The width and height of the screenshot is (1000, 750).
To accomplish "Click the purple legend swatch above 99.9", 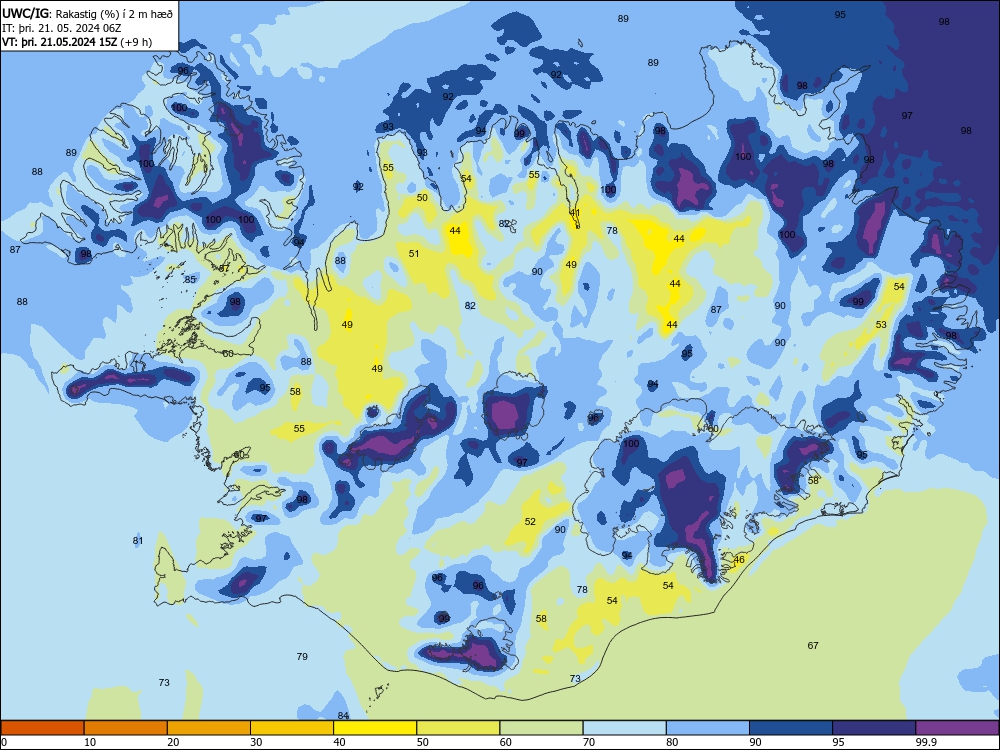I will 957,728.
